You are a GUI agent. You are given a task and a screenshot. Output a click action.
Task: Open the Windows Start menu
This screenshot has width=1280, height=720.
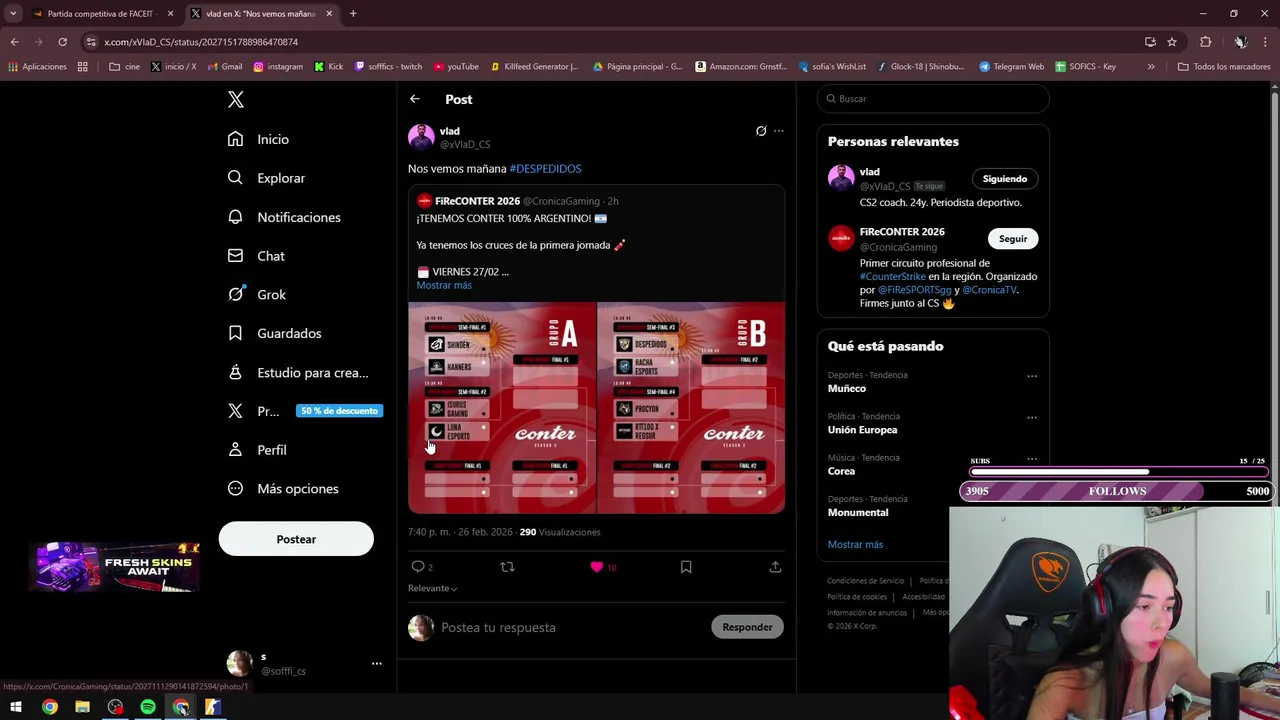(16, 707)
